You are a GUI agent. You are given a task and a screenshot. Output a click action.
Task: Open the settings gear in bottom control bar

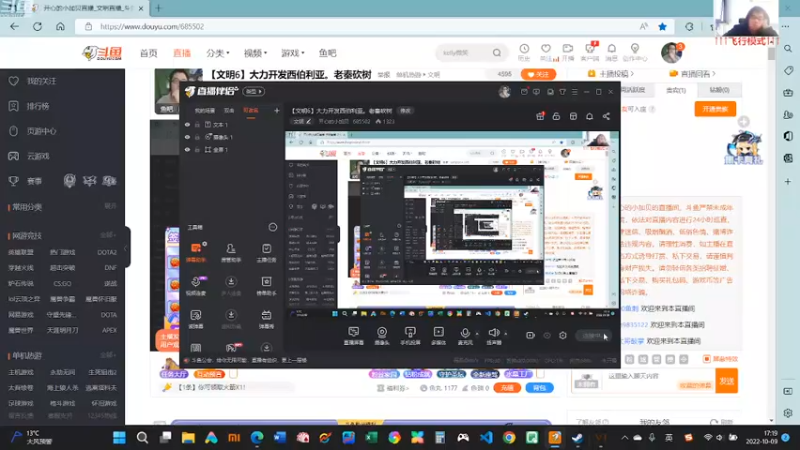pyautogui.click(x=563, y=335)
